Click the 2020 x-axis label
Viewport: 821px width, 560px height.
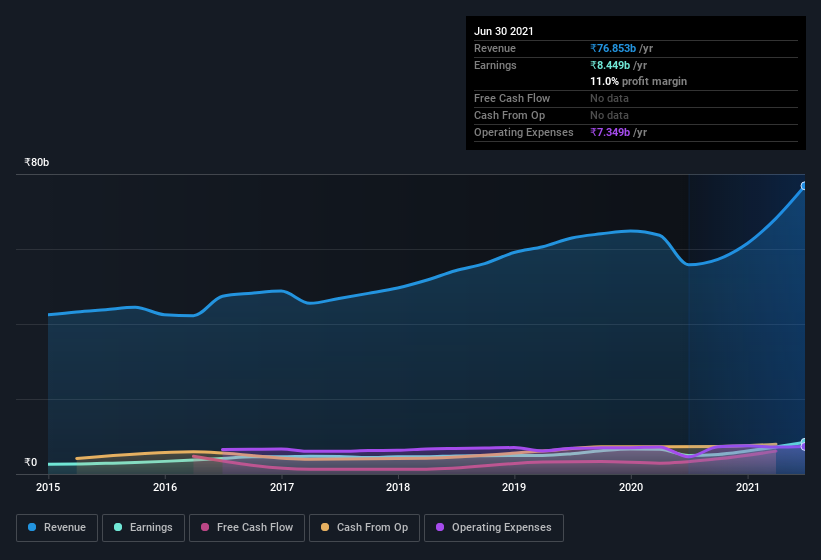(x=631, y=487)
